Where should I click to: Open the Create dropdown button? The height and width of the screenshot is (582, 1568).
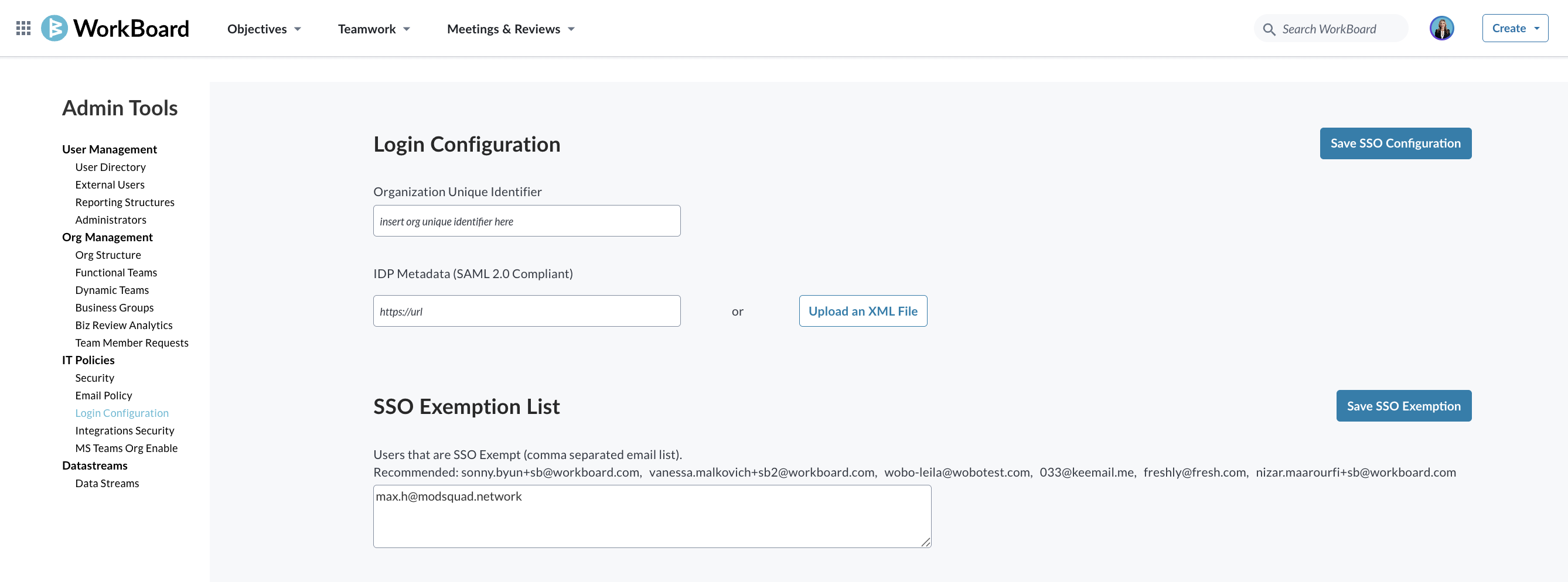[x=1515, y=28]
